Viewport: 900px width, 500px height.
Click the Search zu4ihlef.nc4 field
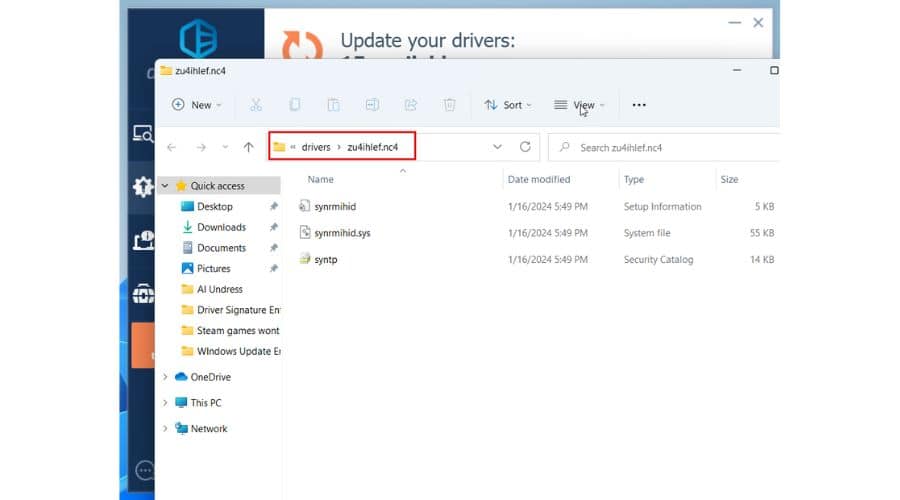664,148
